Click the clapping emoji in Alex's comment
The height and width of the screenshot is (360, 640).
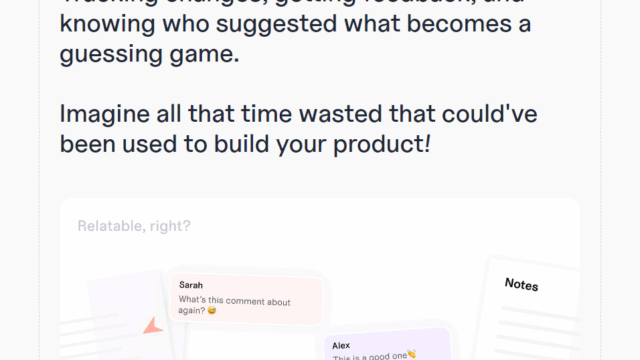tap(412, 354)
